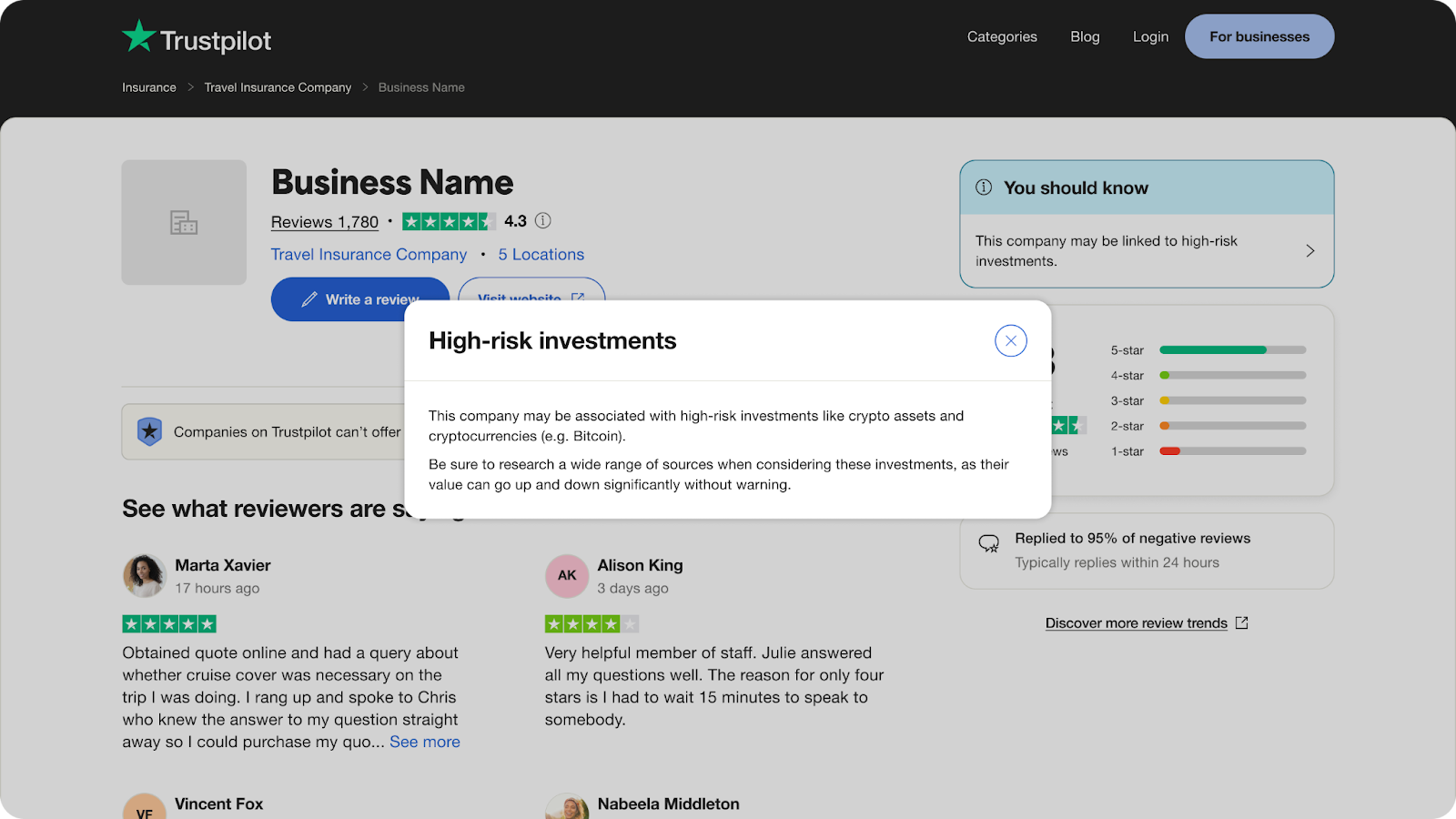Click the For businesses button
The height and width of the screenshot is (819, 1456).
(x=1259, y=36)
